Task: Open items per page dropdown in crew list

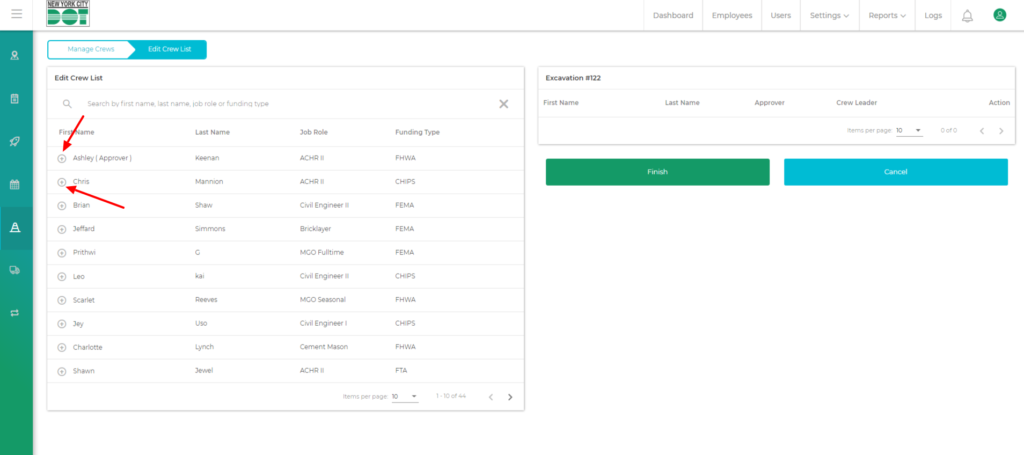Action: click(405, 397)
